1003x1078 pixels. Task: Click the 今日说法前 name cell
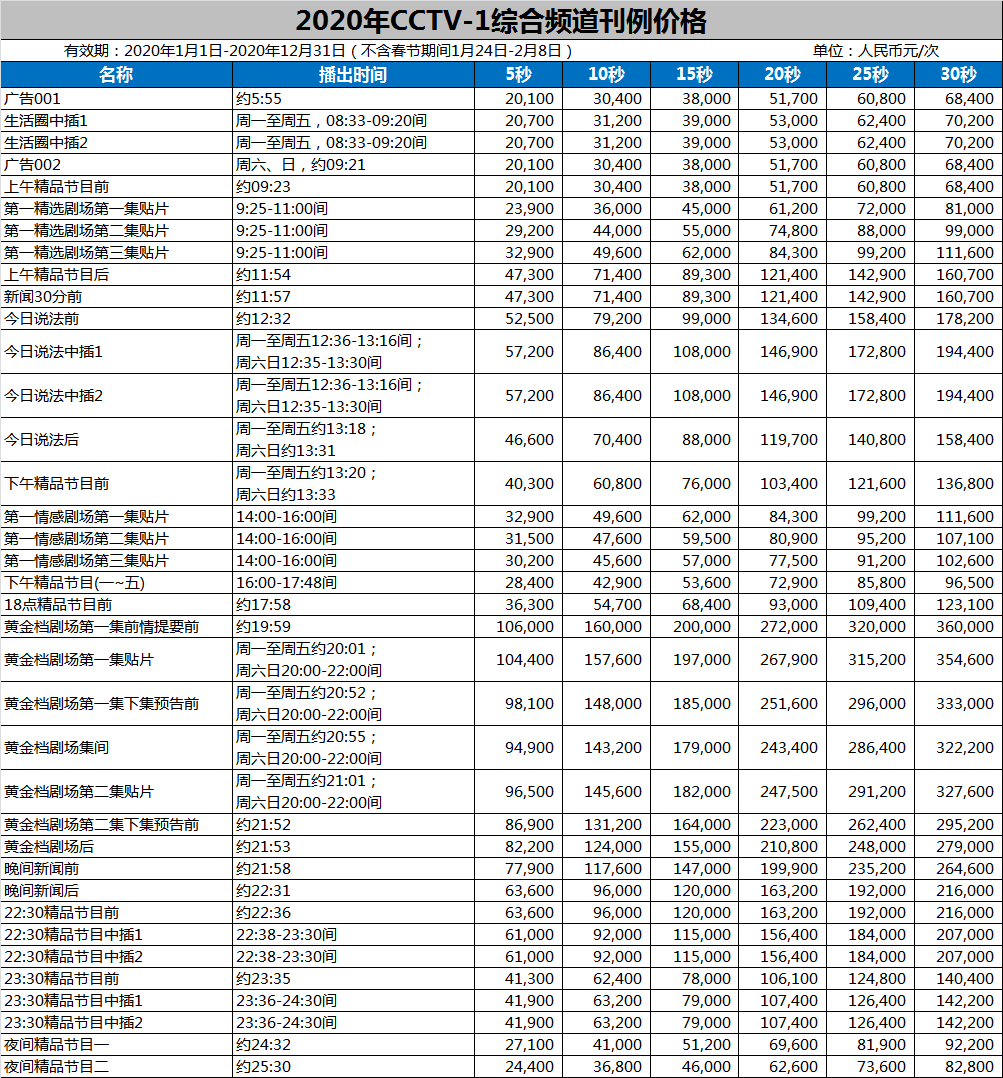42,319
